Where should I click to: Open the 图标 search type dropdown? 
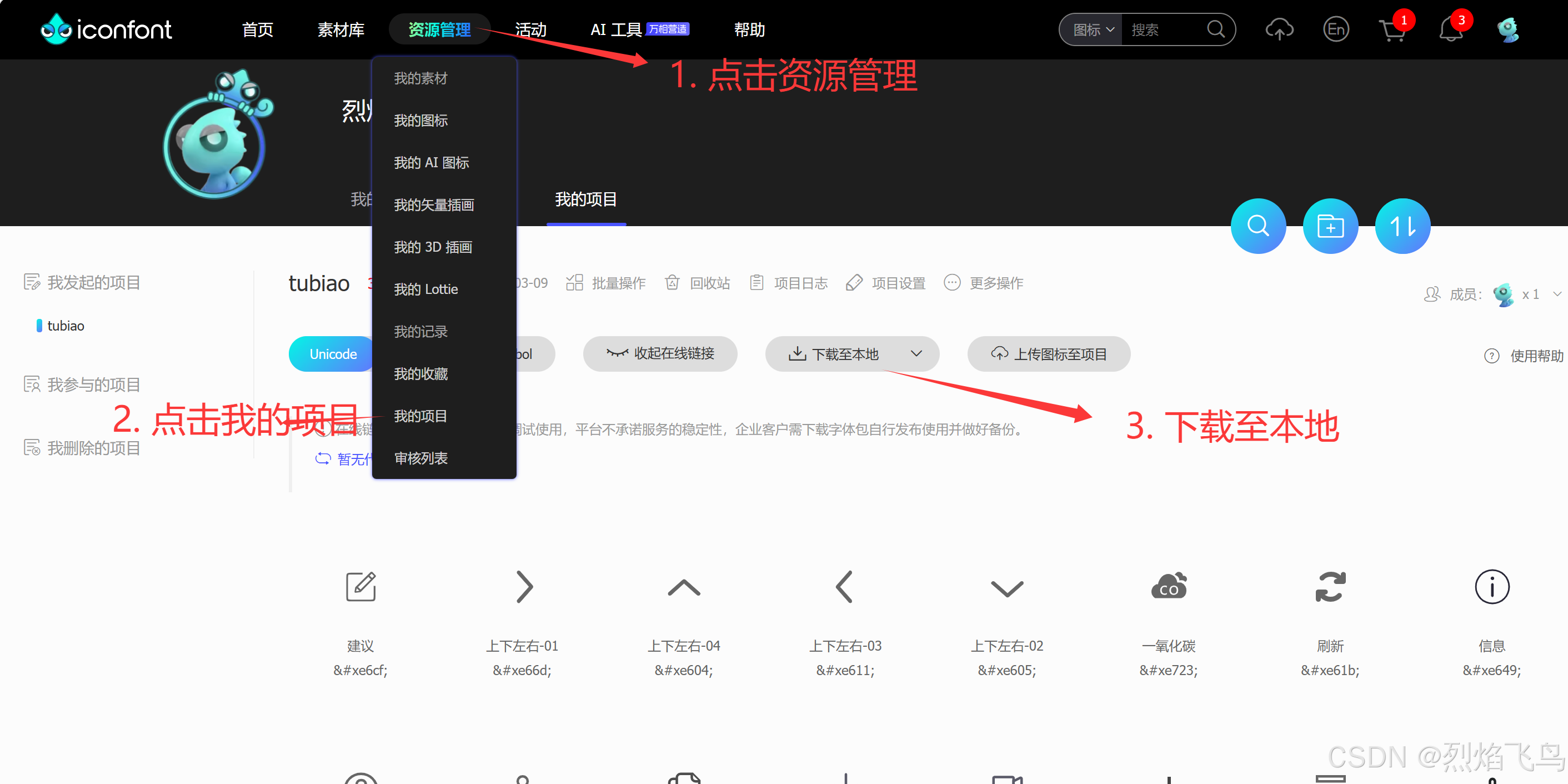click(x=1093, y=30)
